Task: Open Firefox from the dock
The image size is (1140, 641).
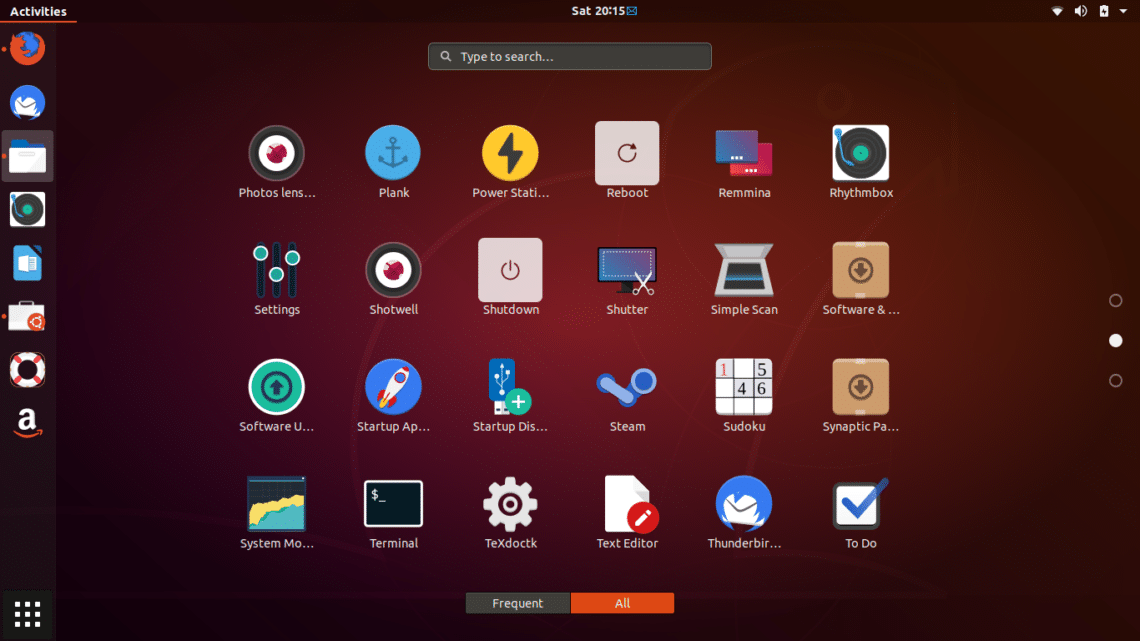Action: click(x=27, y=47)
